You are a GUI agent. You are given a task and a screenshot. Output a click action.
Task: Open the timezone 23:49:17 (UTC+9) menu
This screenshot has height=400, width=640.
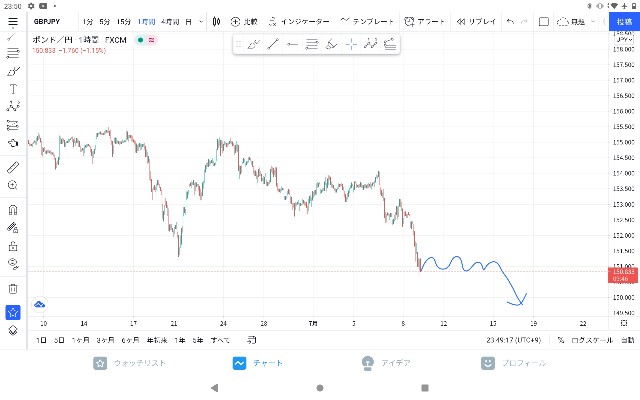click(513, 340)
